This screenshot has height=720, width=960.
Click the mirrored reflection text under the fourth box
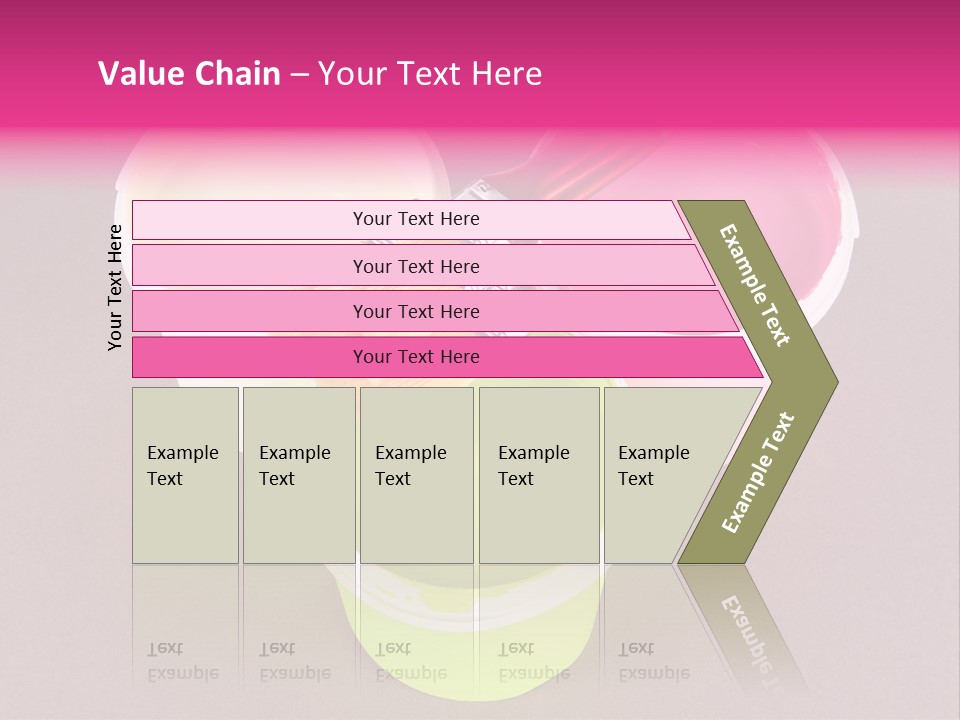[x=533, y=661]
